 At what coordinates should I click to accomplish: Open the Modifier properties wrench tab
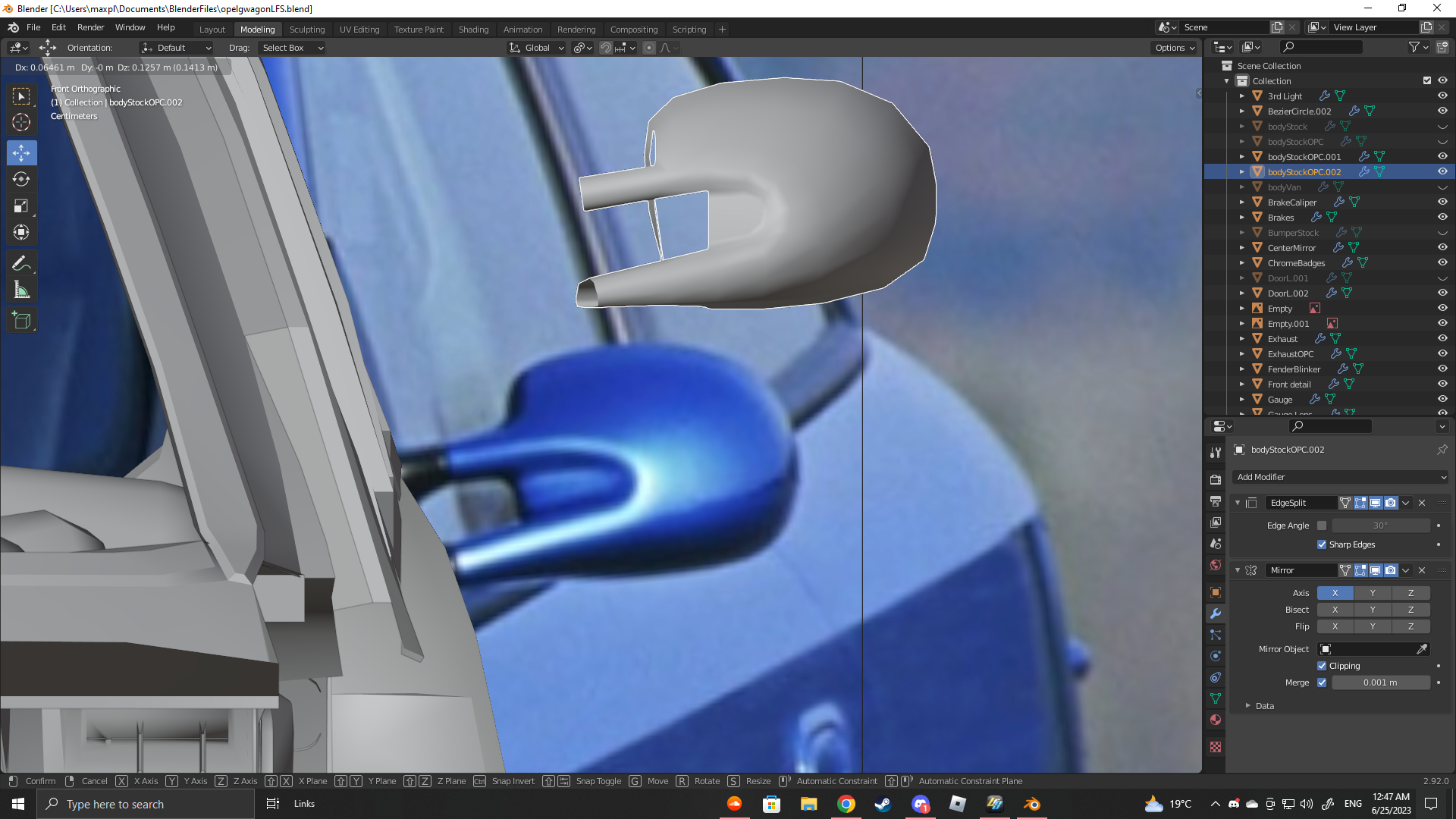(1216, 613)
